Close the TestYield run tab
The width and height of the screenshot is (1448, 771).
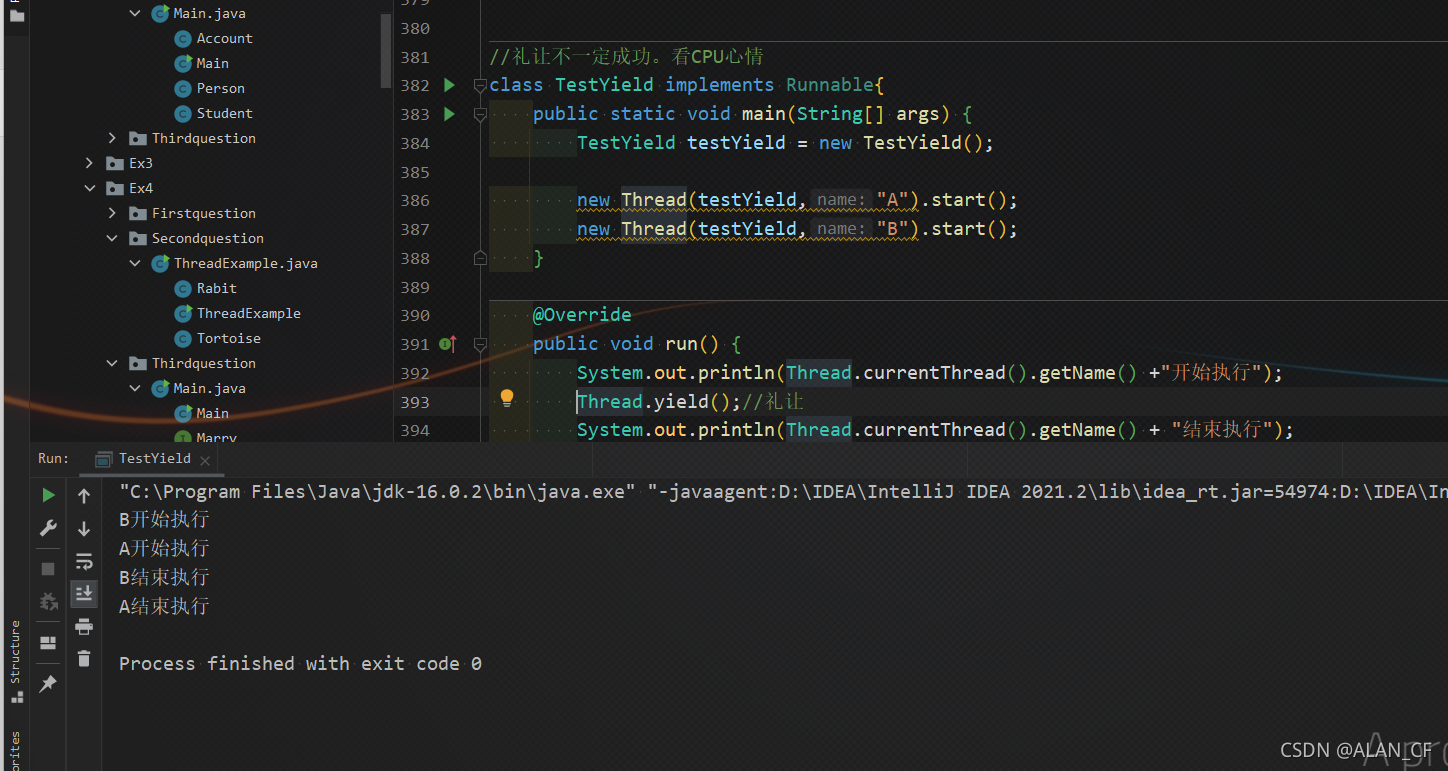point(205,460)
